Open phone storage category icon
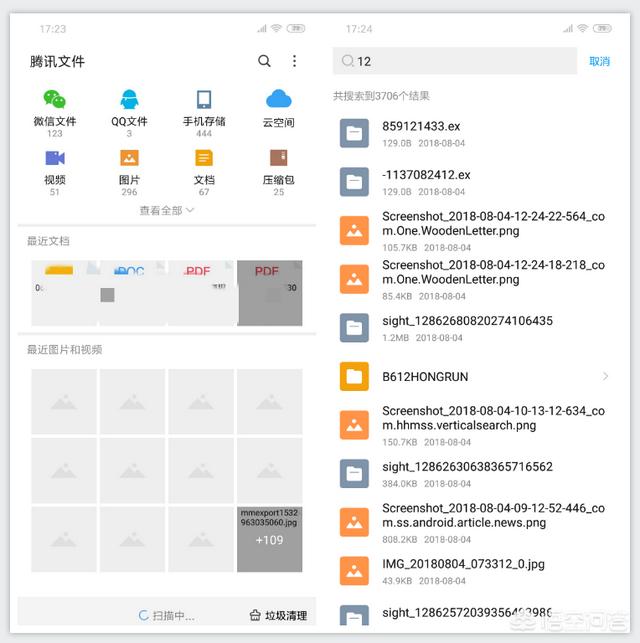Screen dimensions: 640x643 click(x=204, y=99)
